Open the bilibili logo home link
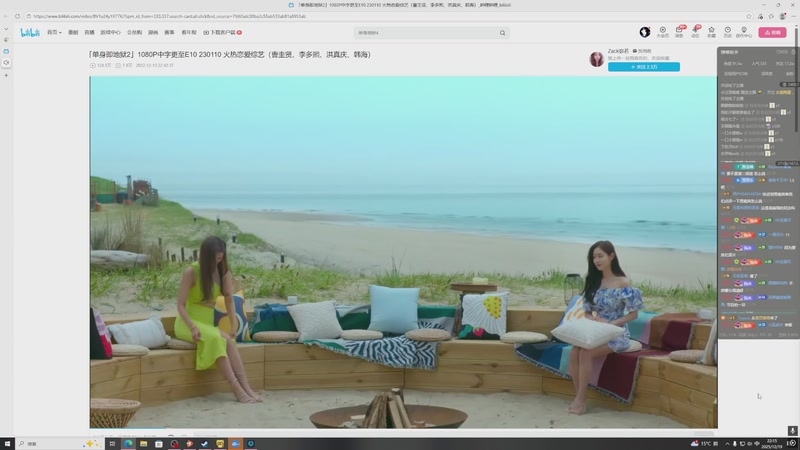This screenshot has width=800, height=450. tap(30, 32)
